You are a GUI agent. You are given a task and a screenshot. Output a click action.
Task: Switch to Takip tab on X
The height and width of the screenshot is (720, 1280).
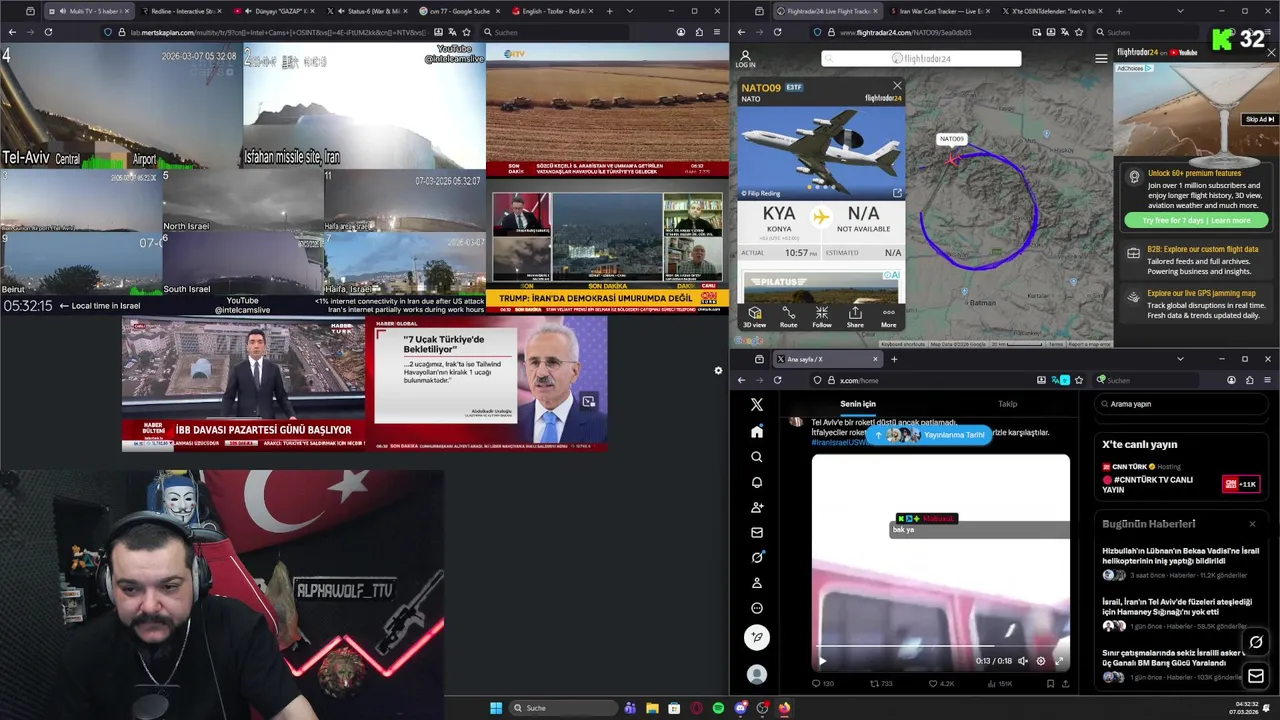click(1007, 404)
